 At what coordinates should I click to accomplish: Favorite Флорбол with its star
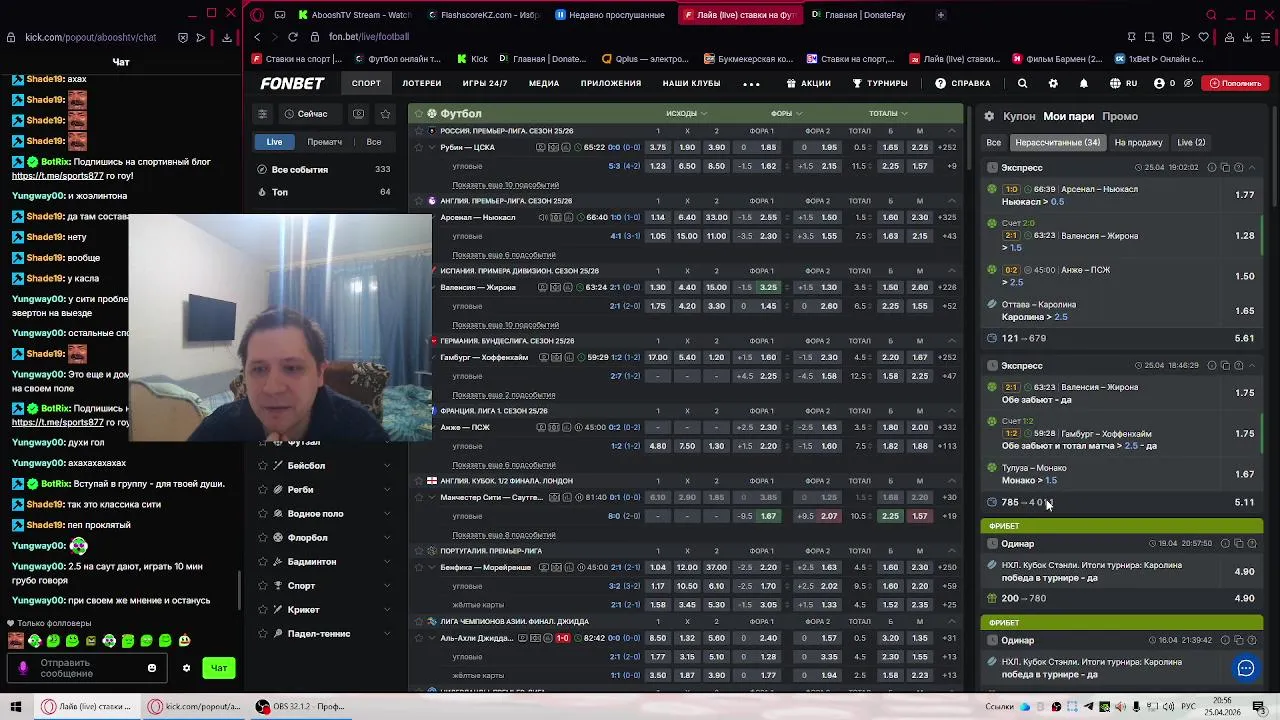pyautogui.click(x=263, y=538)
